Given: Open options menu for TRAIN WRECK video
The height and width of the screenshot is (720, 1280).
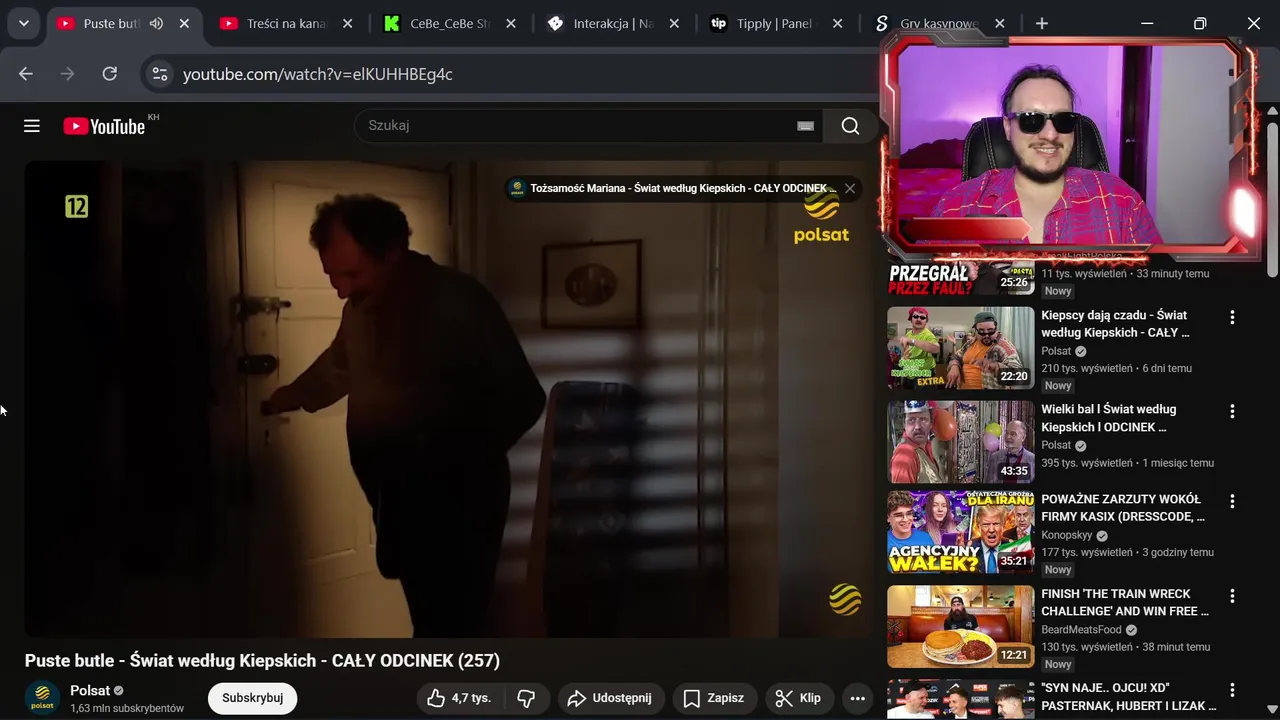Looking at the screenshot, I should coord(1232,596).
